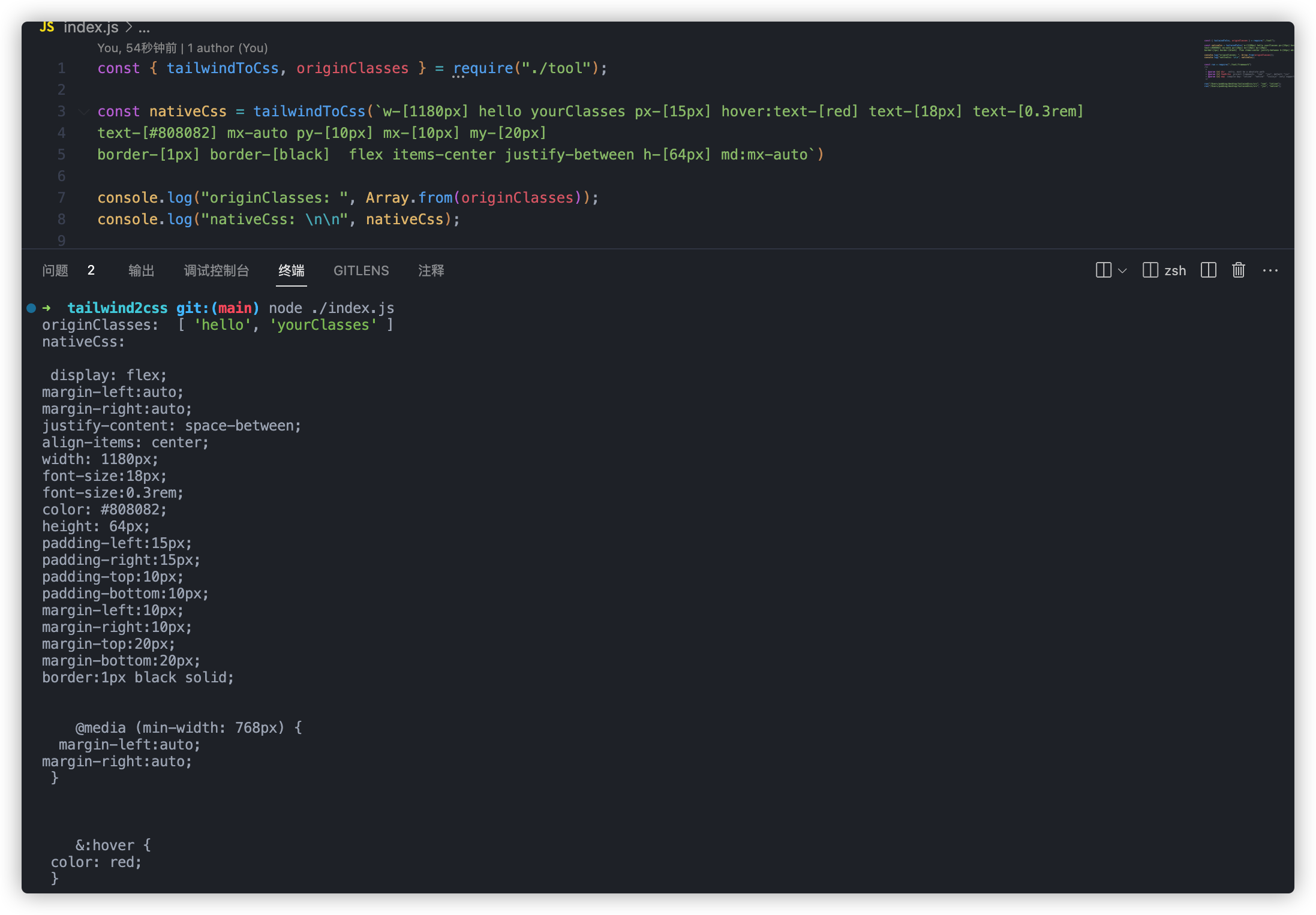Click the blue terminal command decoration dot

click(x=31, y=308)
